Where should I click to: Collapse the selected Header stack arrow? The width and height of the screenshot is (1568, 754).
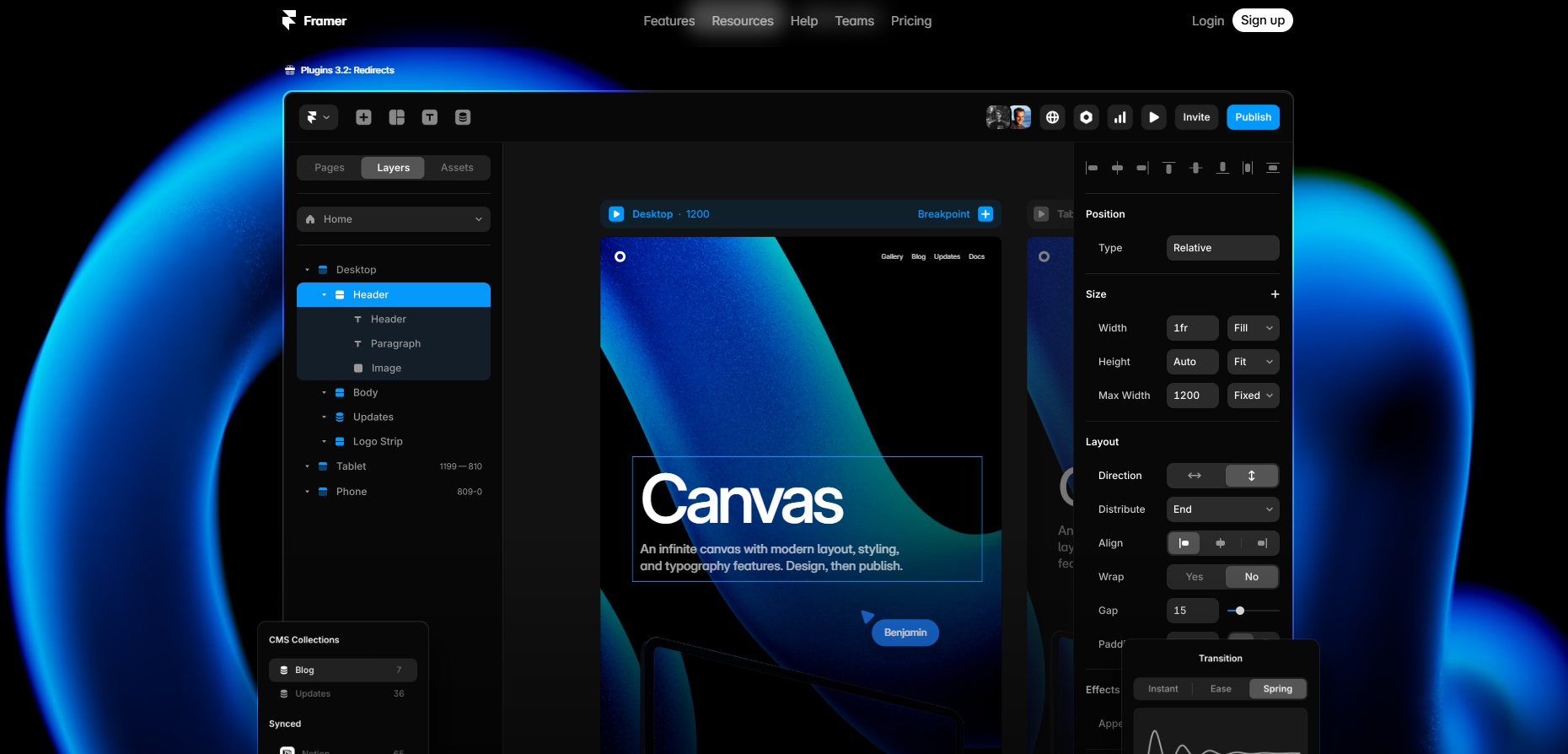324,294
